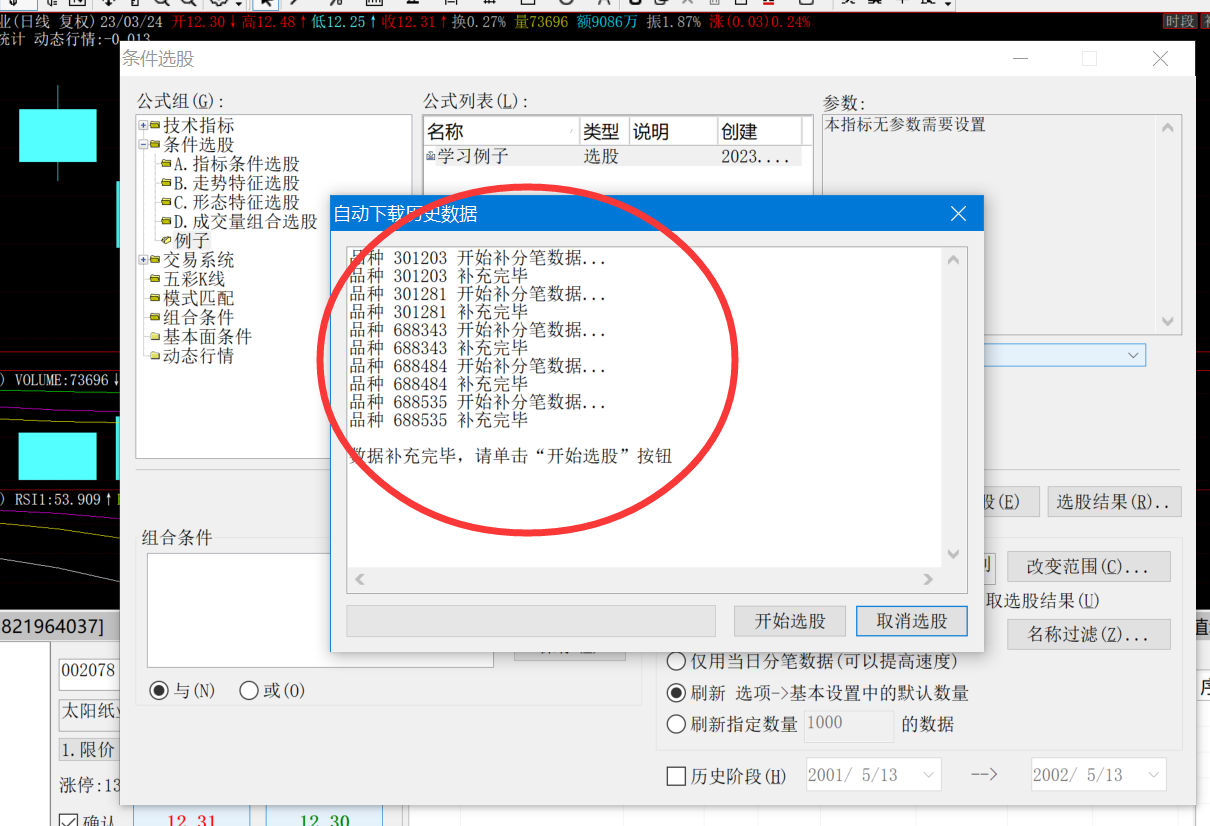Close the 自动下载历史数据 dialog
This screenshot has height=826, width=1210.
click(x=958, y=213)
